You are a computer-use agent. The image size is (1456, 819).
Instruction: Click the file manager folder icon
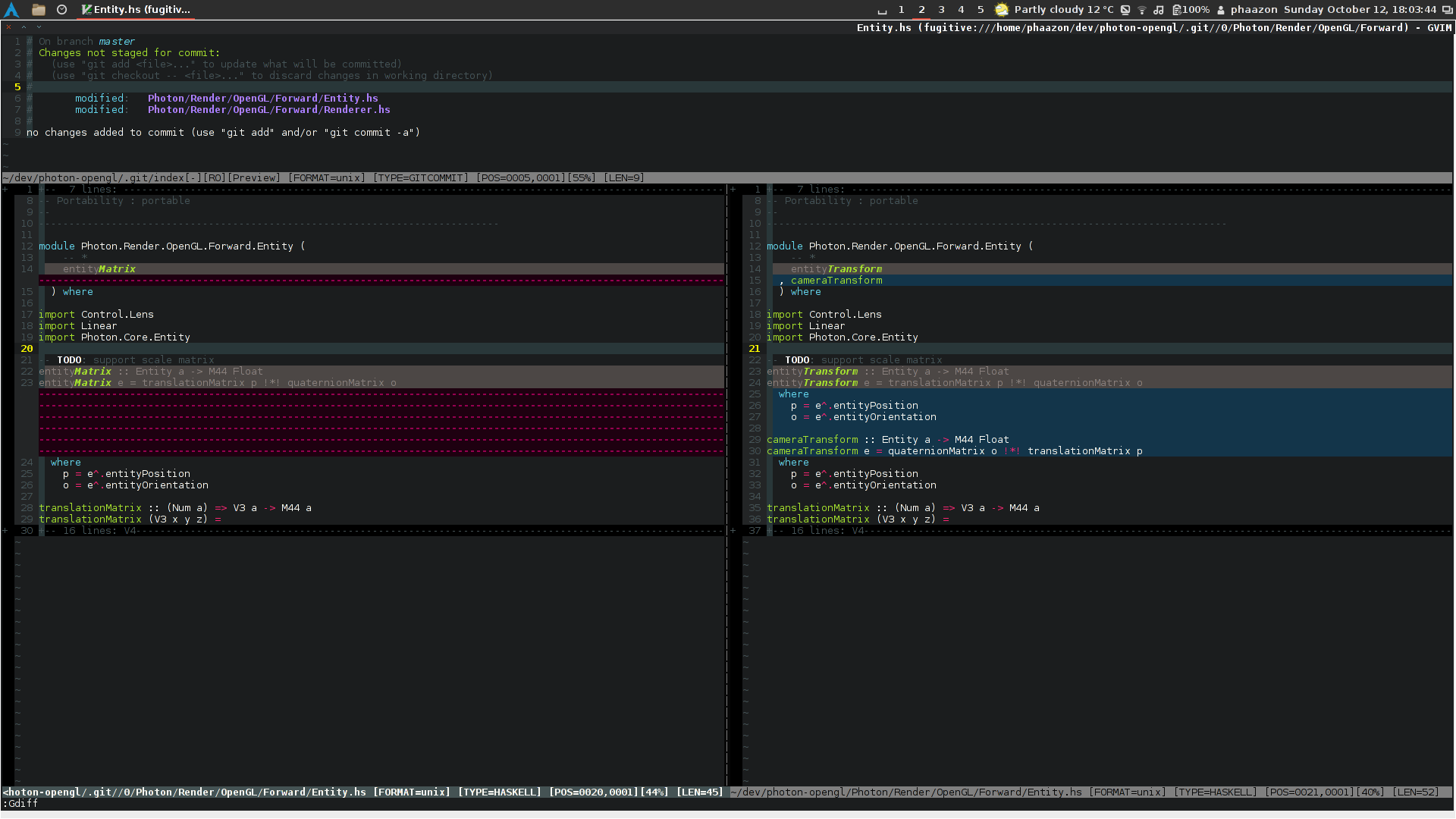click(39, 10)
